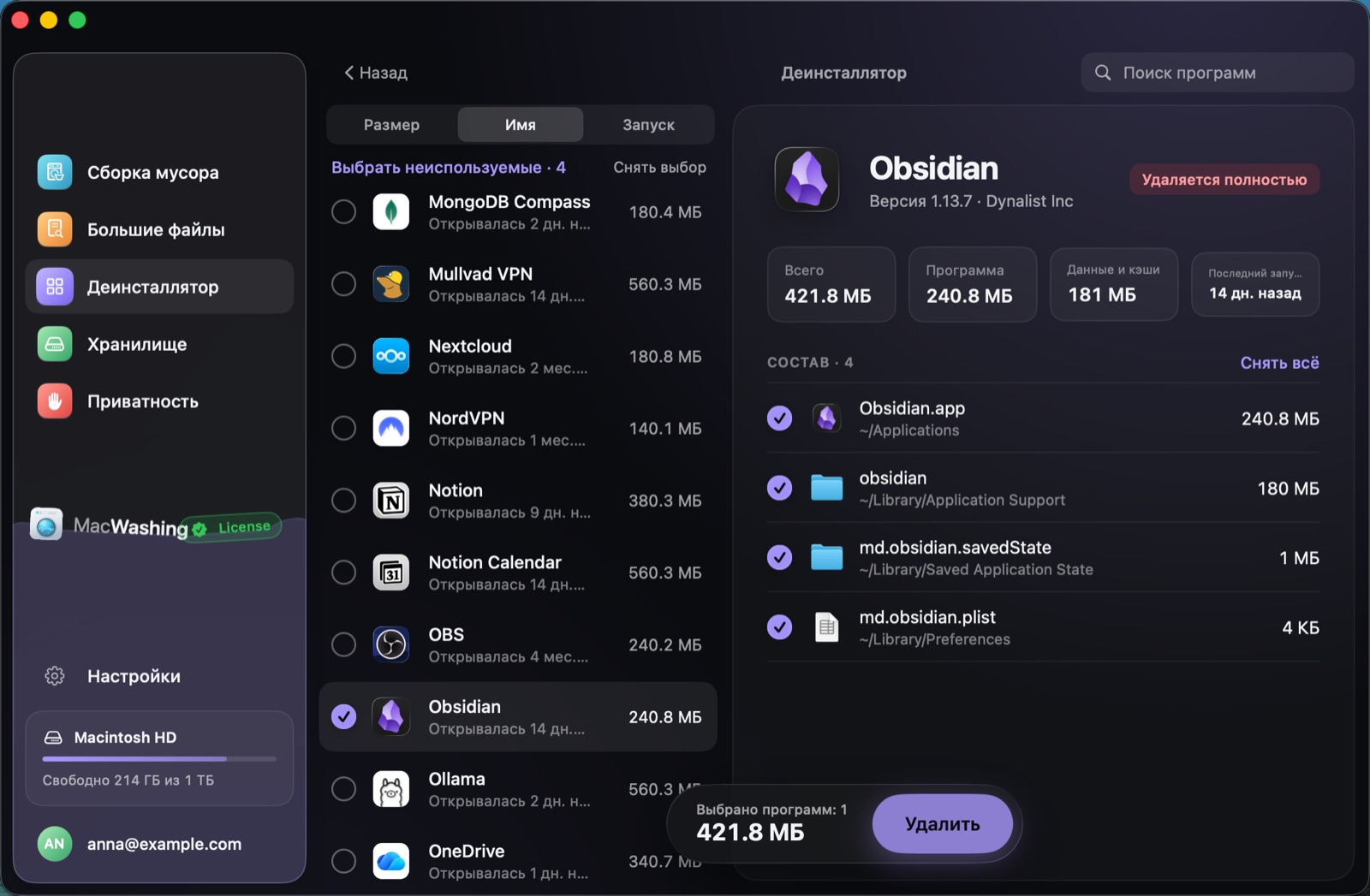
Task: Click the Данные и кэши 181 МБ card
Action: coord(1114,285)
